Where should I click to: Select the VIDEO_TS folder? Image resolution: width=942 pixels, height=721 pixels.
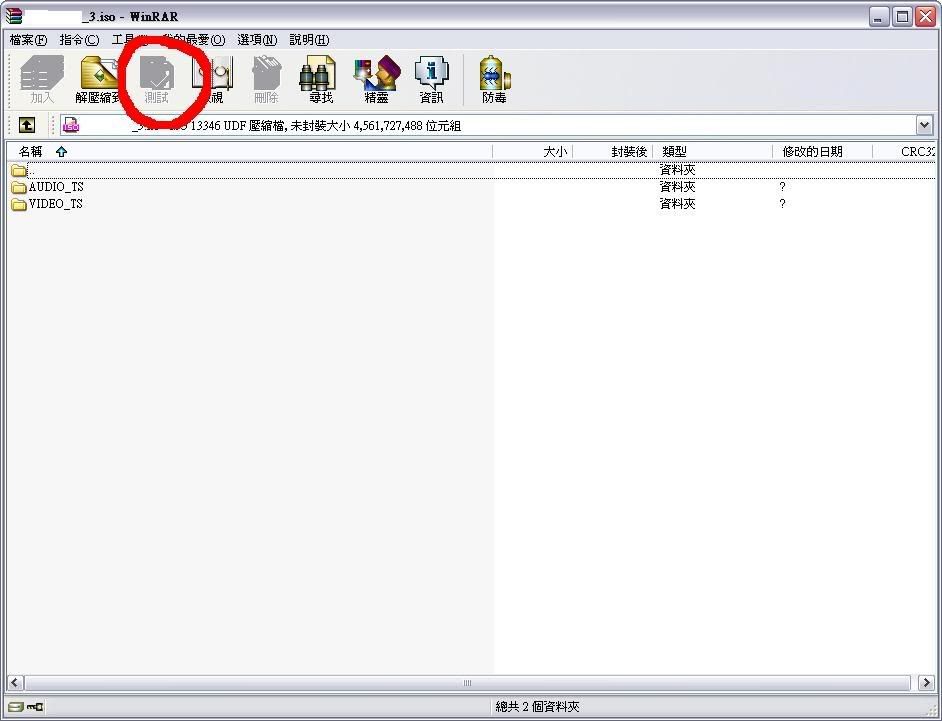pyautogui.click(x=55, y=204)
